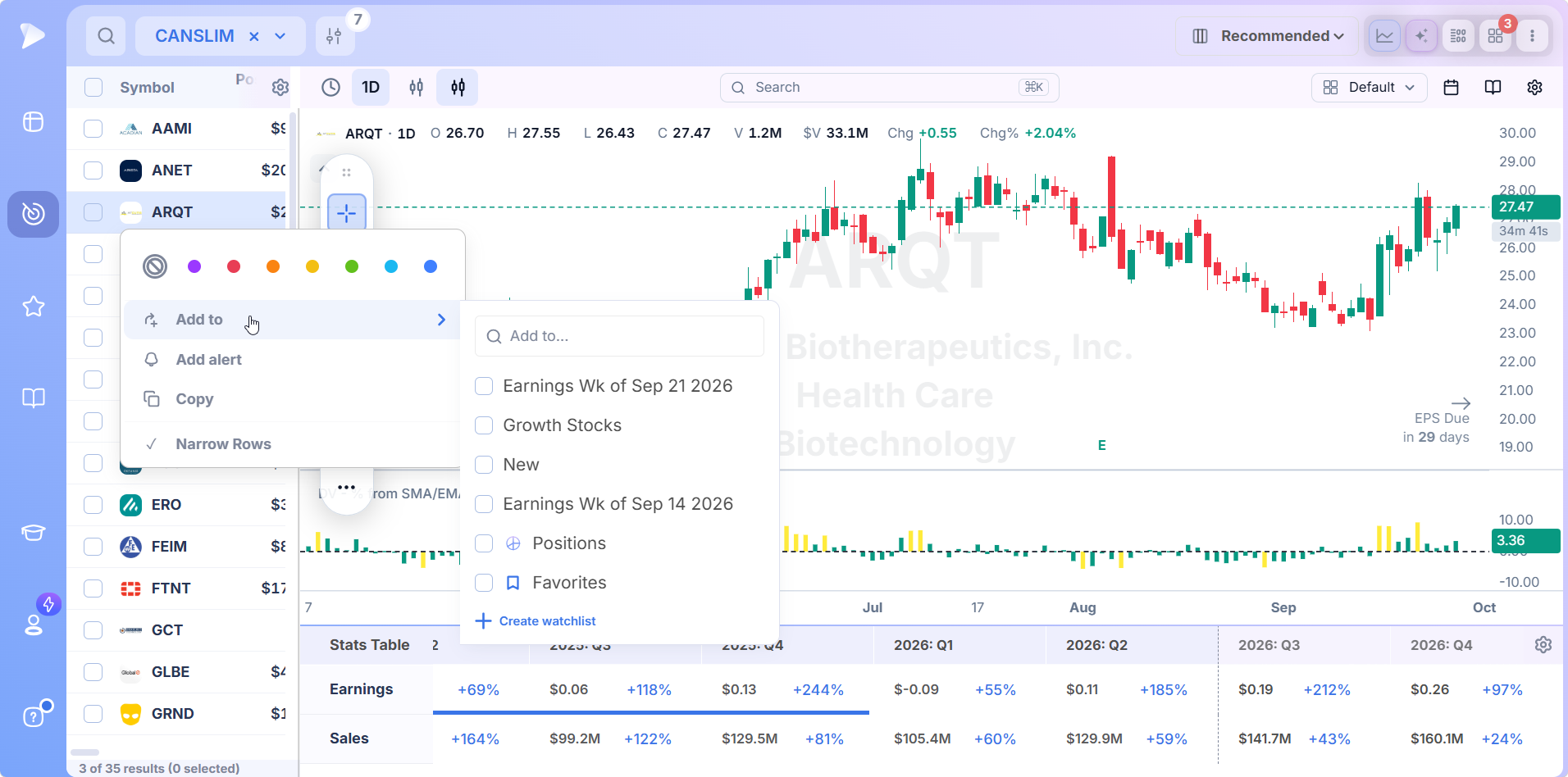The width and height of the screenshot is (1568, 777).
Task: Pick the green color flag
Action: click(x=352, y=266)
